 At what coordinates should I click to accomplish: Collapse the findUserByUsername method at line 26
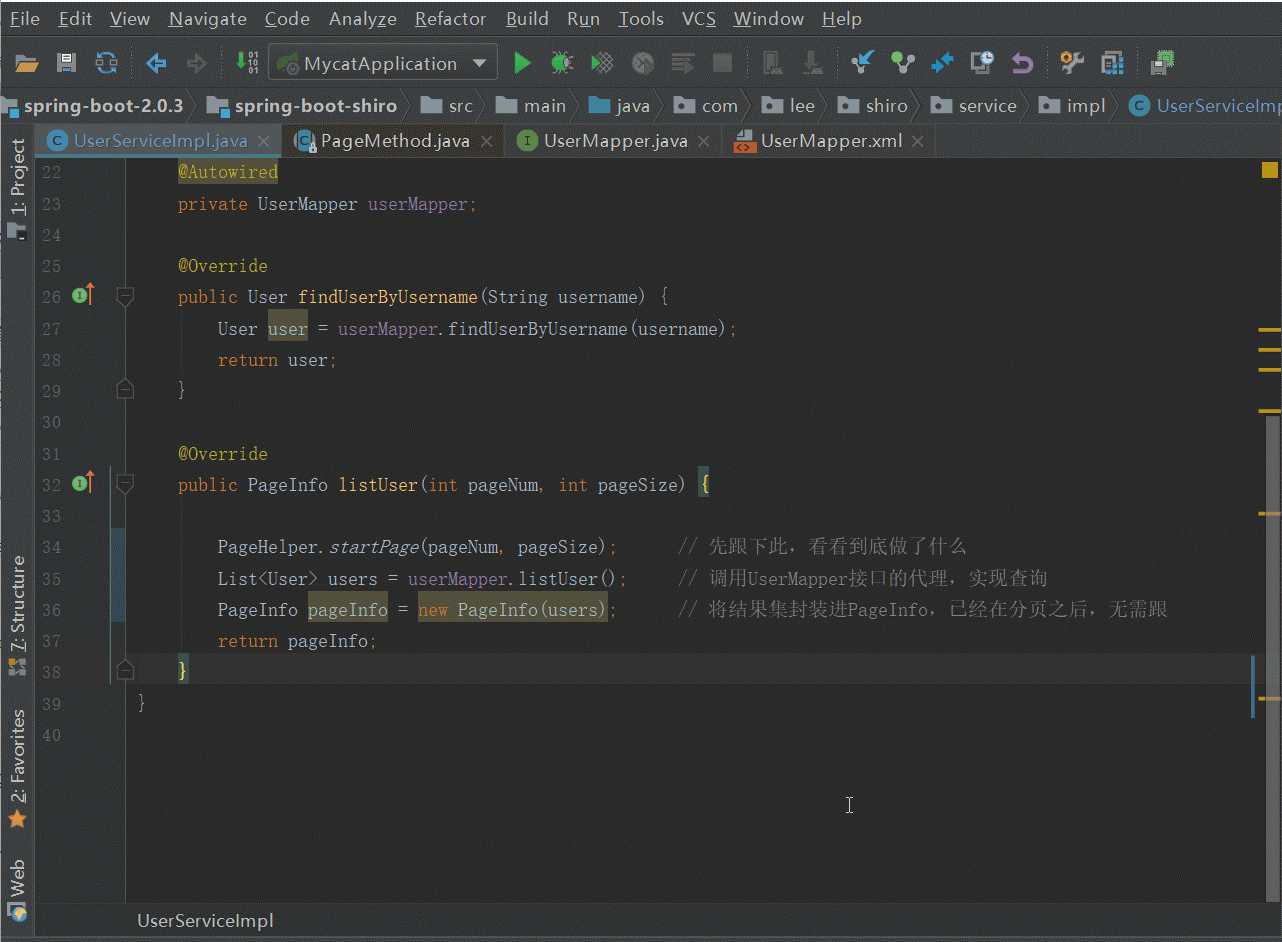125,296
